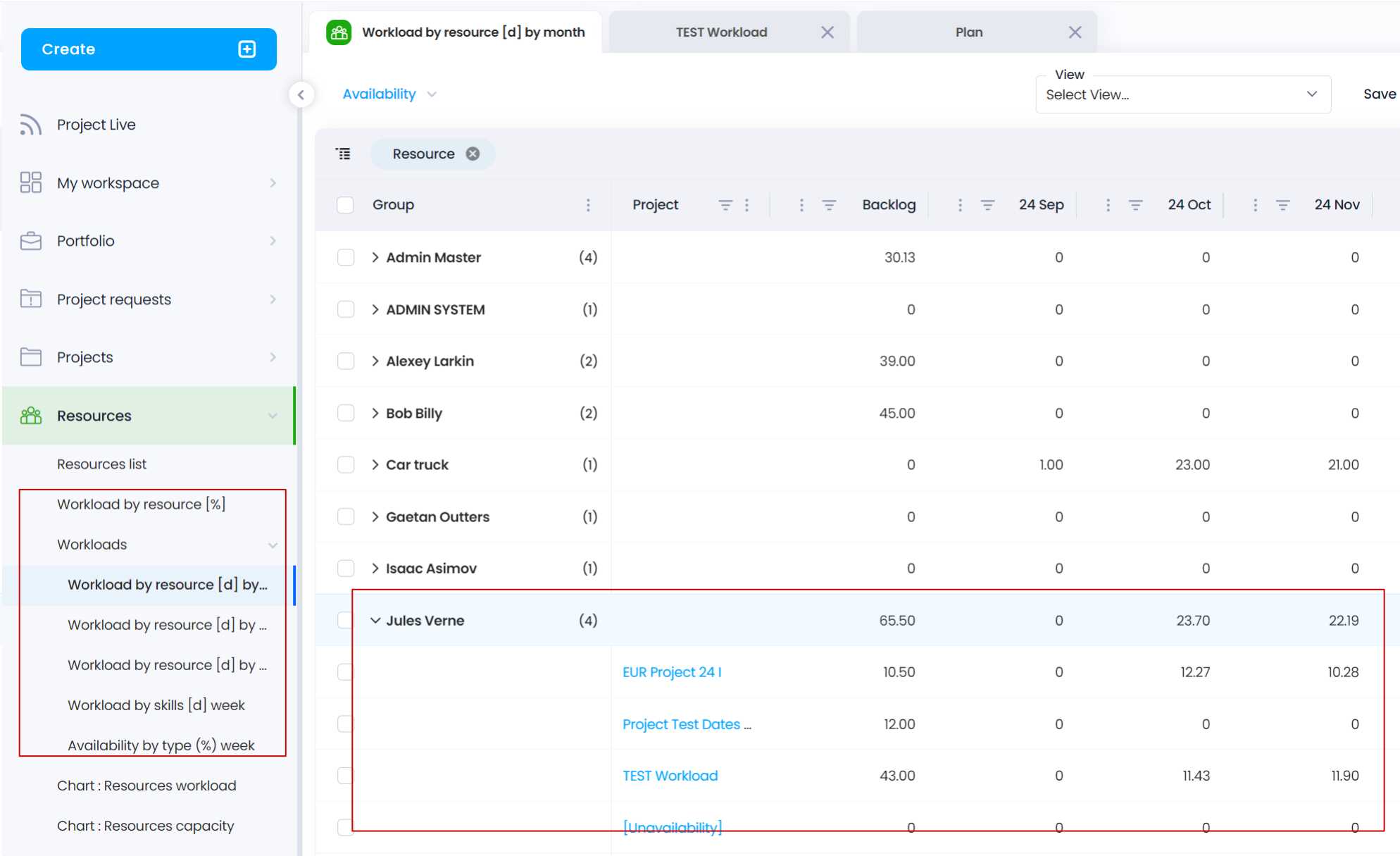Collapse the Jules Verne group

pyautogui.click(x=375, y=621)
